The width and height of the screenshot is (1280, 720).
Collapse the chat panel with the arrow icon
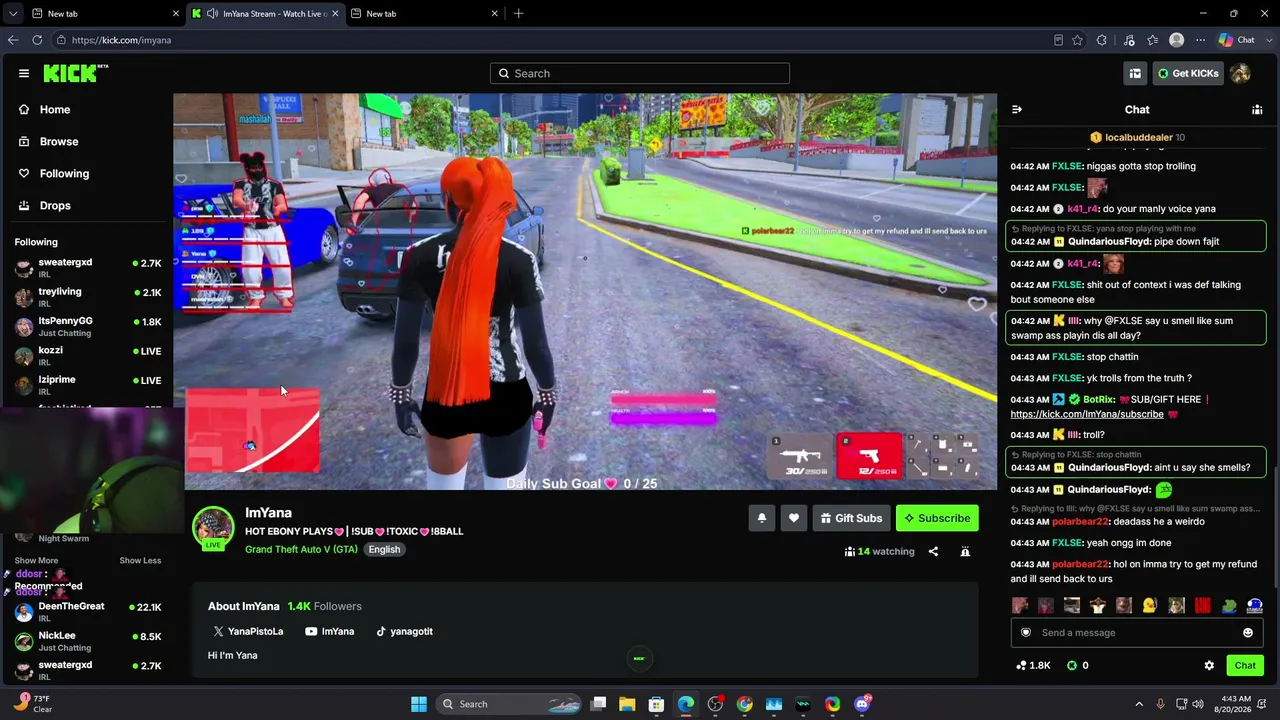[1017, 110]
